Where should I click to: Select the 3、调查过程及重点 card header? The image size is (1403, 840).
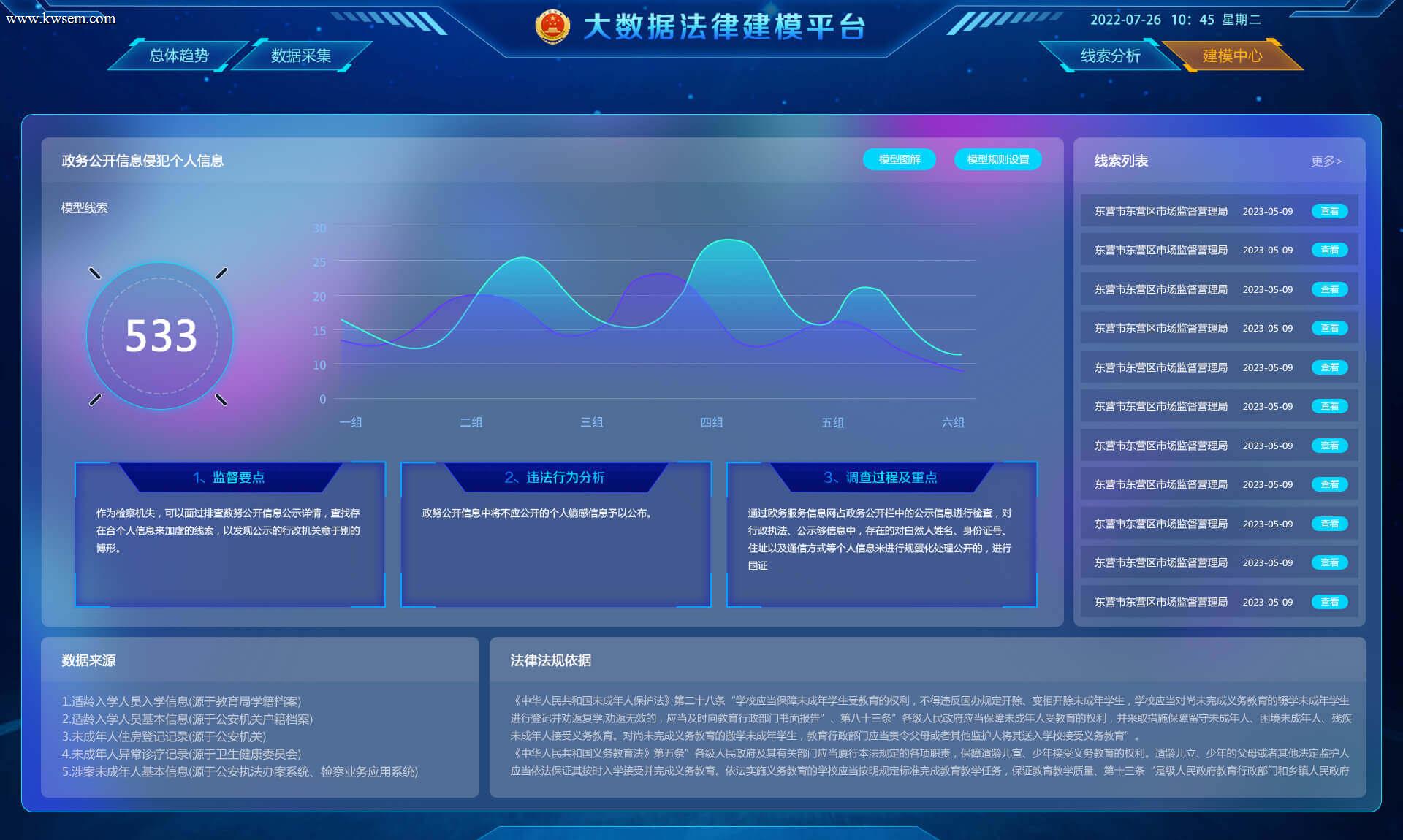[881, 477]
